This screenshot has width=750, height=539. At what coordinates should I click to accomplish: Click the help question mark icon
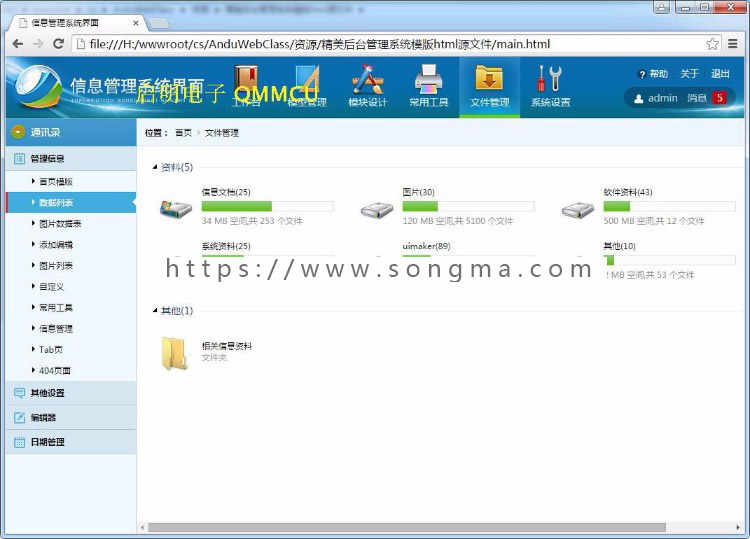642,74
